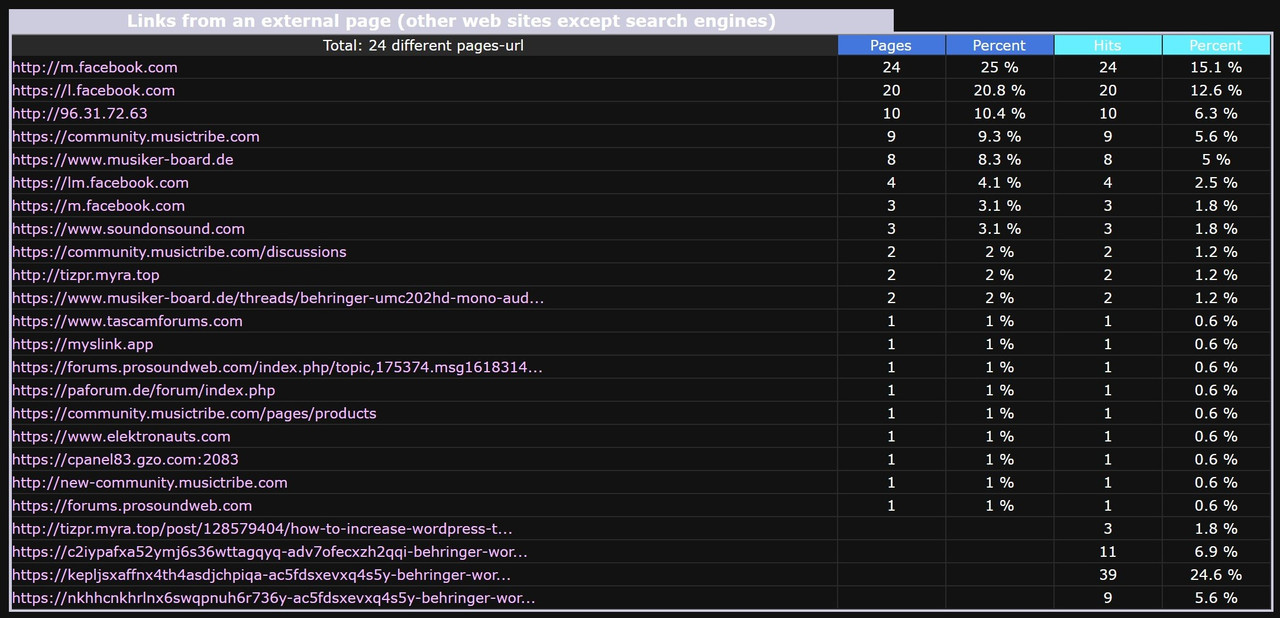Visit https://www.tascamforums.com link
1280x618 pixels.
tap(127, 320)
